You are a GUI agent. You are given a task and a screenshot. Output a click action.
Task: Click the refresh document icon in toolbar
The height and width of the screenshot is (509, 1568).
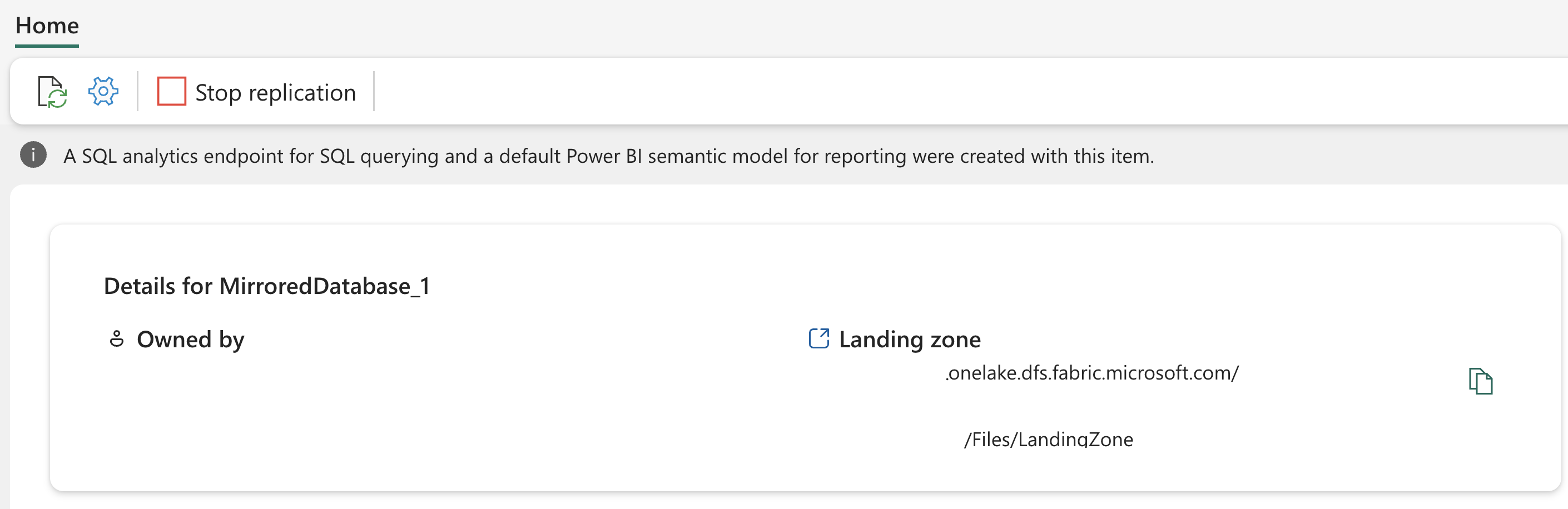tap(52, 92)
